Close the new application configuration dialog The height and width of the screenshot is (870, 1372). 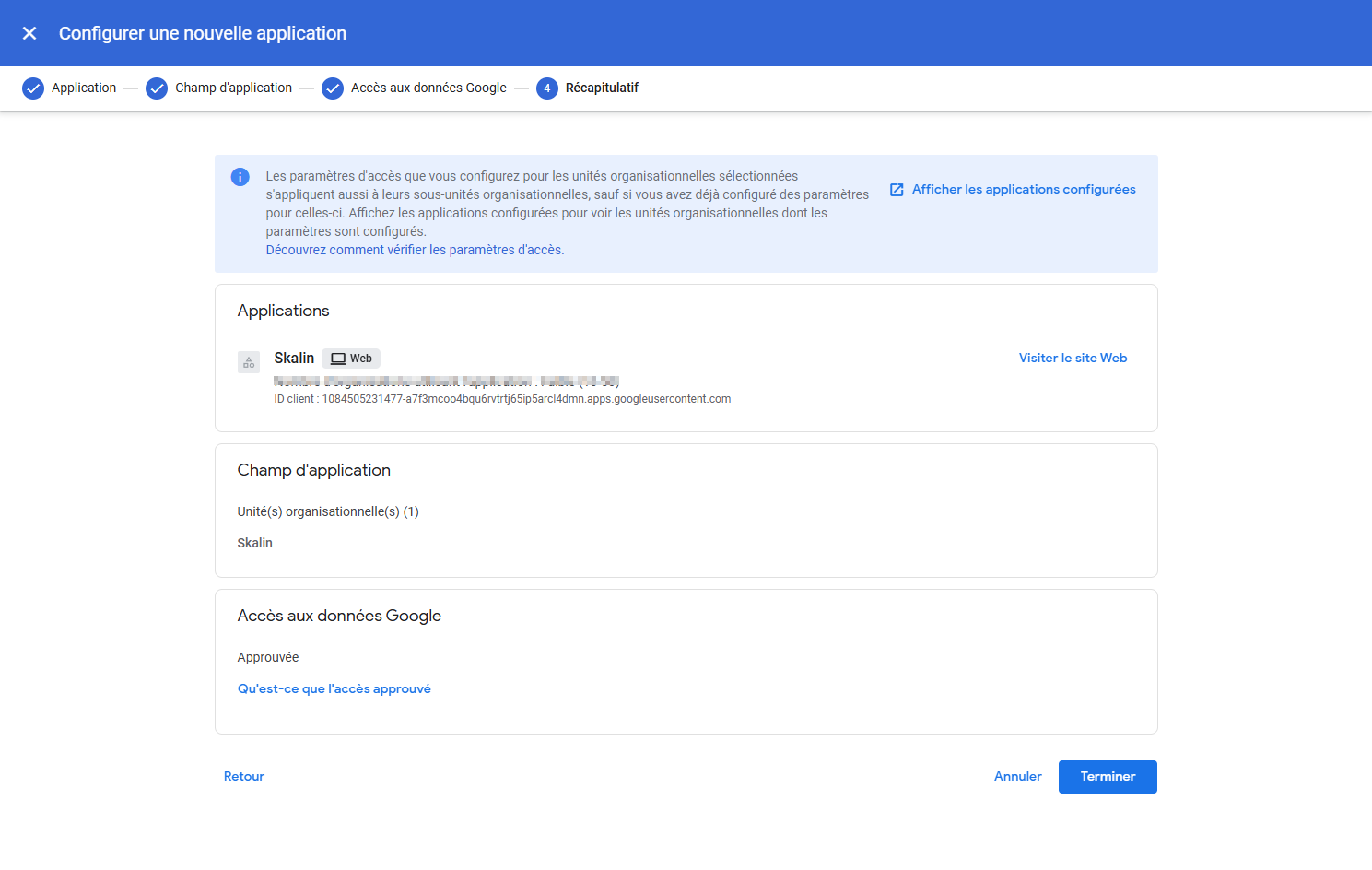point(29,33)
